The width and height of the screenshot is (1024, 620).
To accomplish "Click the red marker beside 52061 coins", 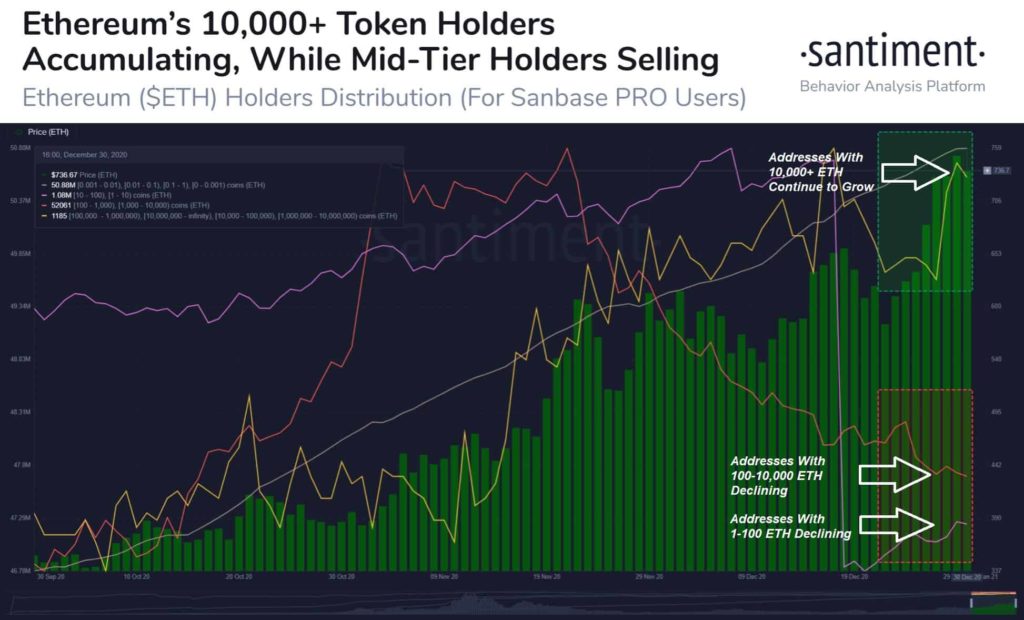I will pos(44,205).
